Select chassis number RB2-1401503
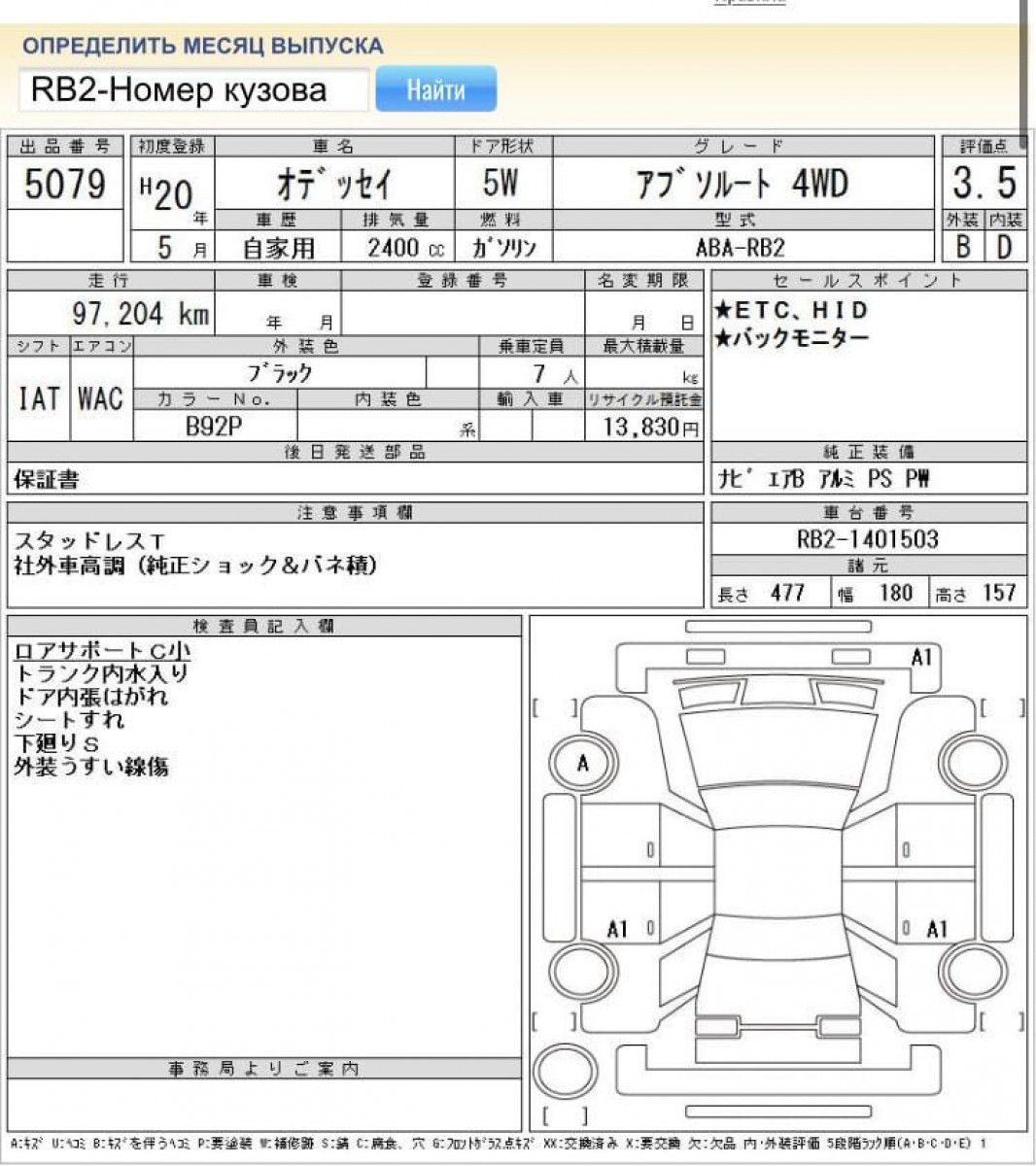Screen dimensions: 1036x1166 [868, 539]
